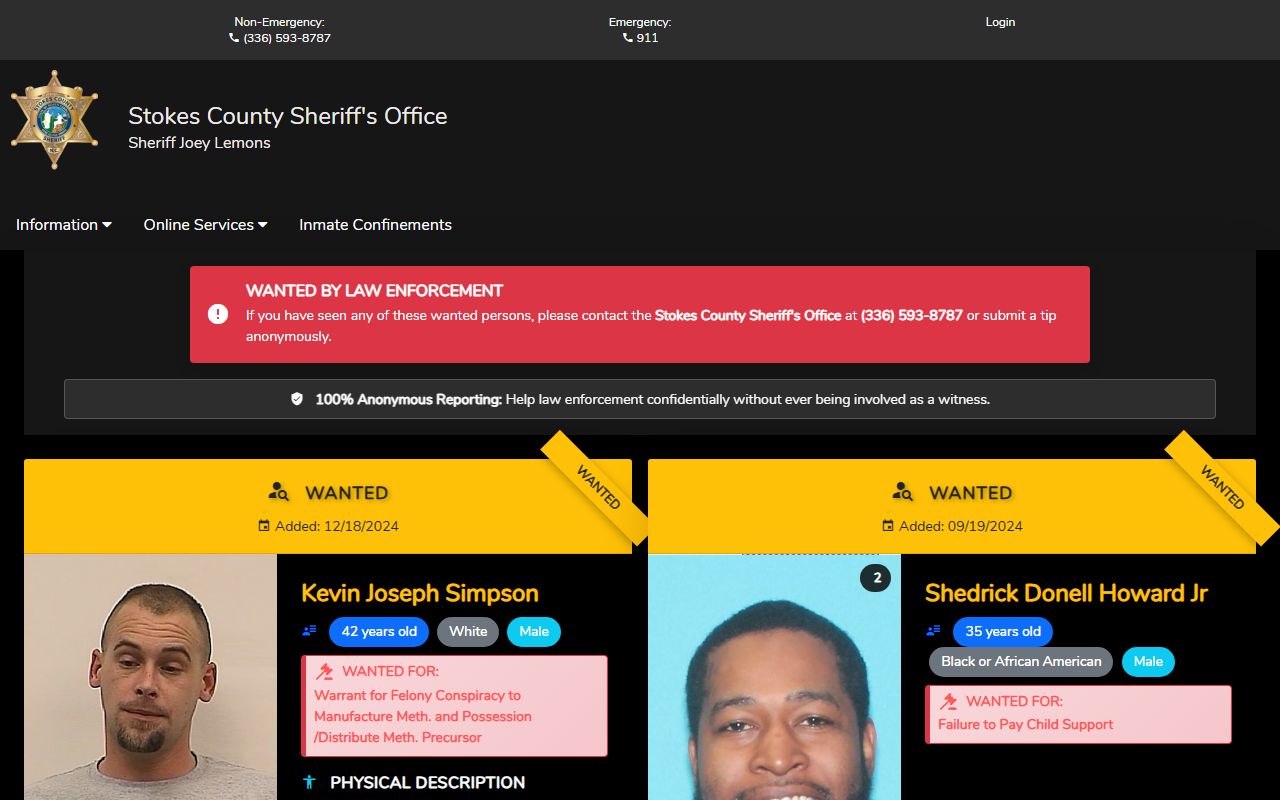Expand the Information dropdown menu
1280x800 pixels.
coord(63,225)
